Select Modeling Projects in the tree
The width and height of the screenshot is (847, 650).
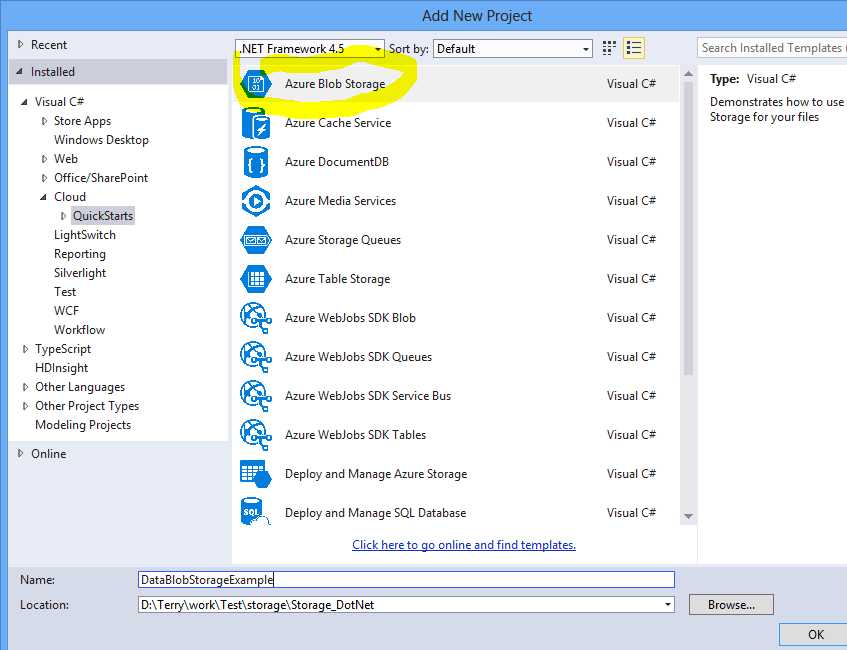click(x=83, y=425)
